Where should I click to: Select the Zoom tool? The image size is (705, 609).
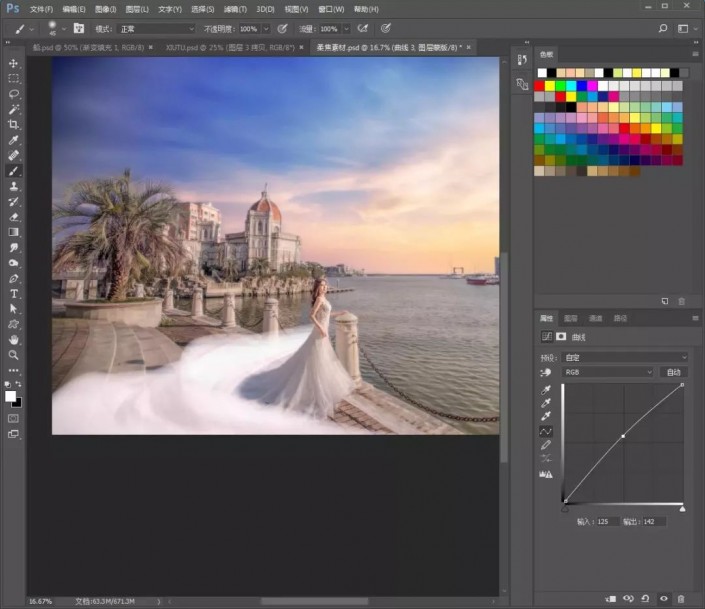click(13, 355)
